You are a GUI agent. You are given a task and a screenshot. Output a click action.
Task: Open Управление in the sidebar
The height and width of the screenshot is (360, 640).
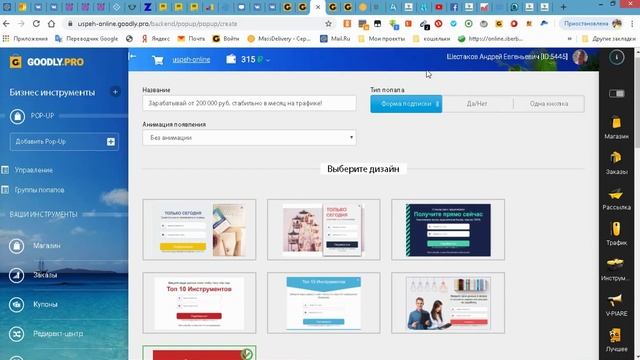[x=33, y=170]
